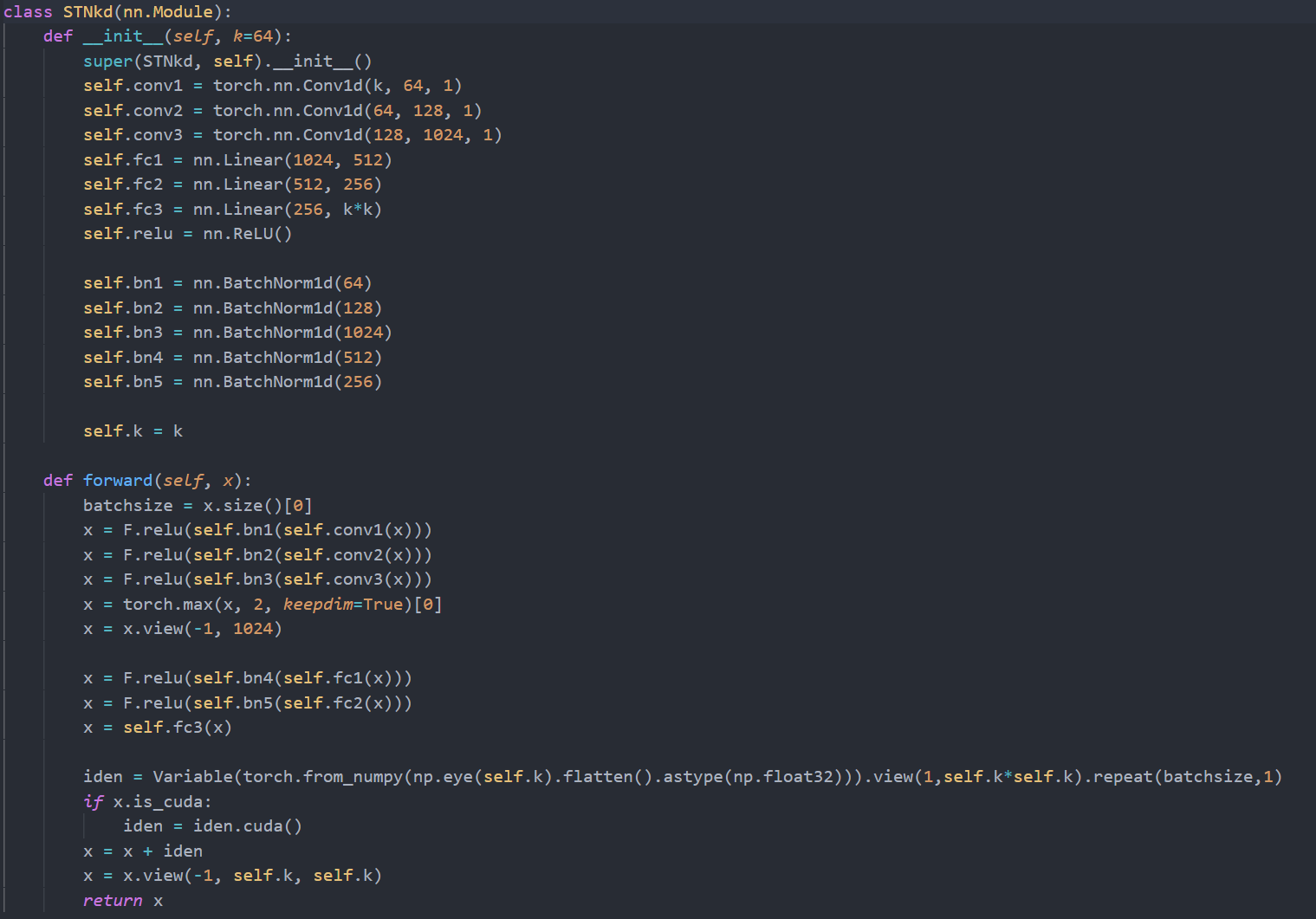This screenshot has height=919, width=1316.
Task: Click the iden.cuda() call
Action: (247, 825)
